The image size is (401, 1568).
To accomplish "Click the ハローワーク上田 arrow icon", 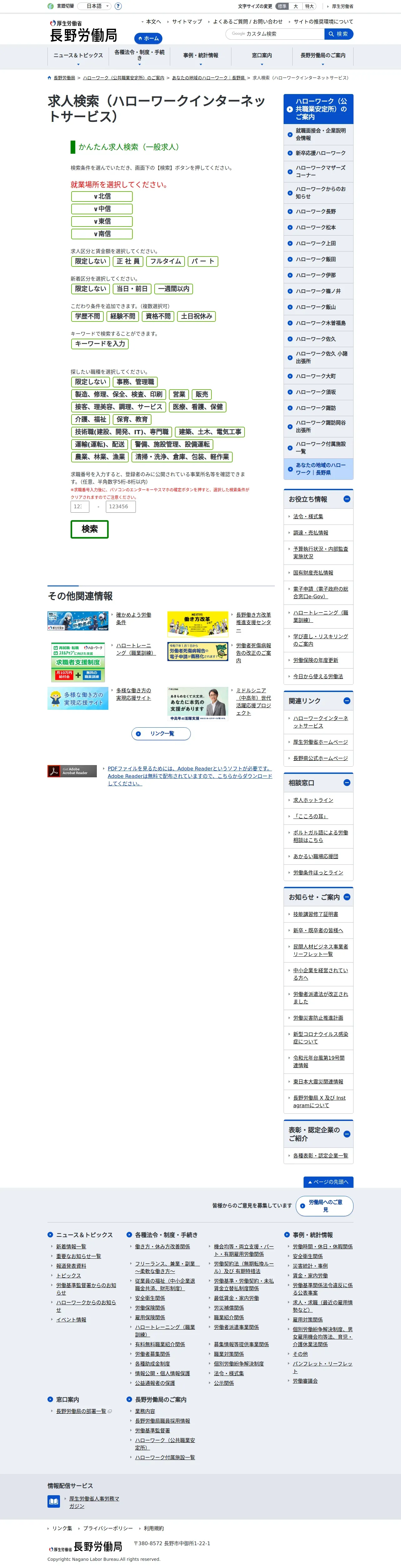I will tap(290, 243).
